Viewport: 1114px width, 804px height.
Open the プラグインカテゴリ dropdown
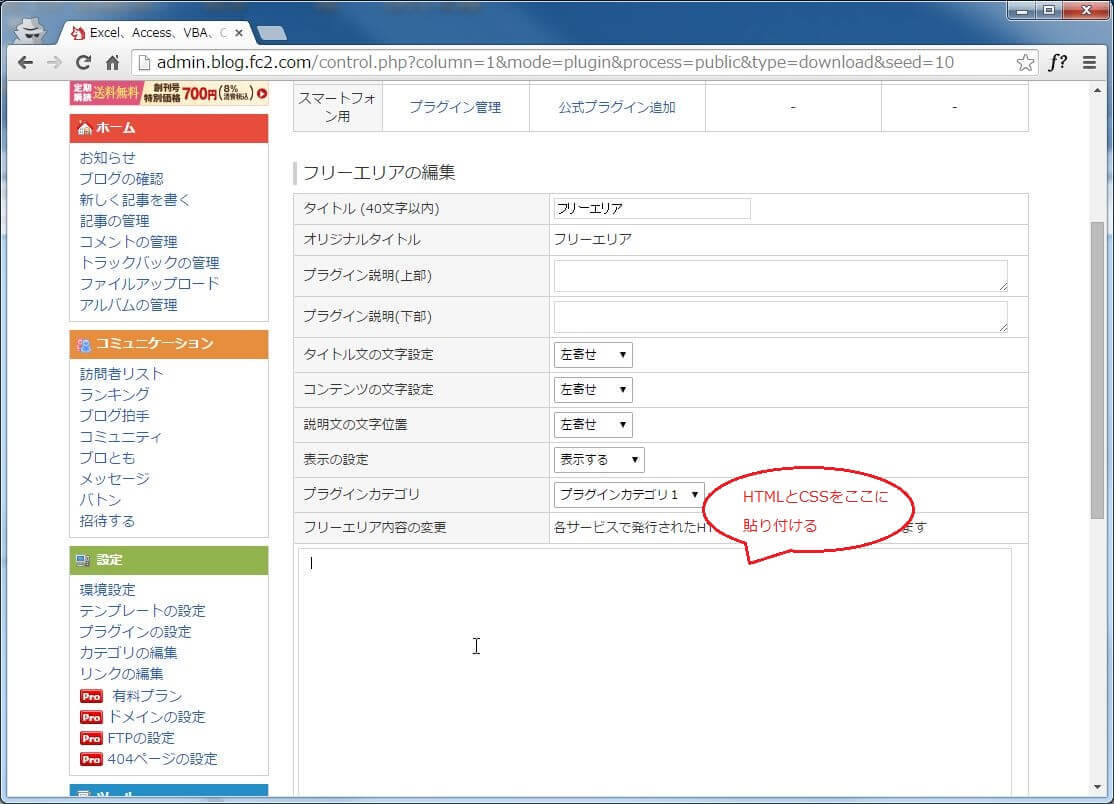pyautogui.click(x=629, y=494)
